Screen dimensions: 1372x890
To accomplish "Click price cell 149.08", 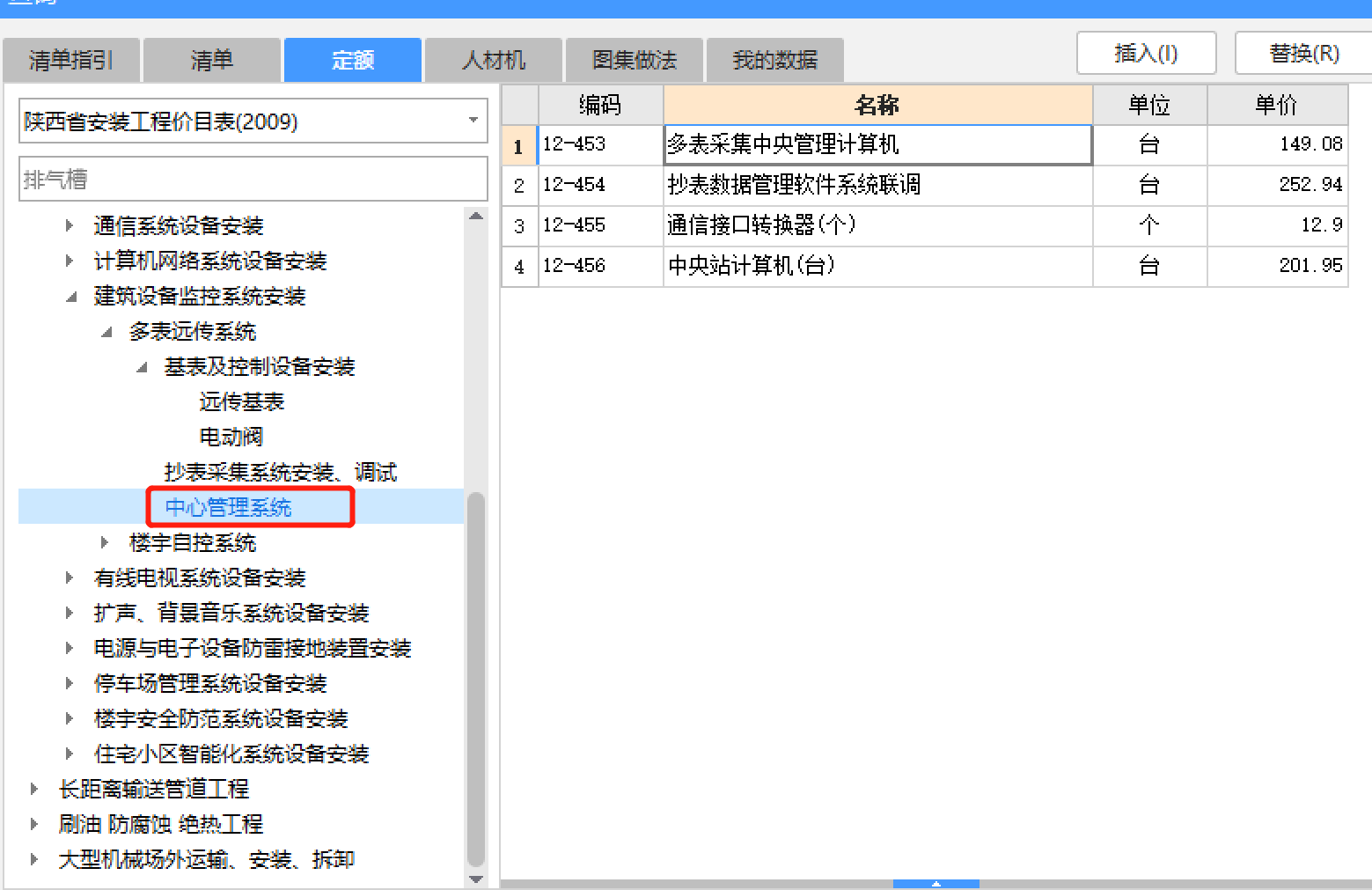I will [x=1277, y=144].
